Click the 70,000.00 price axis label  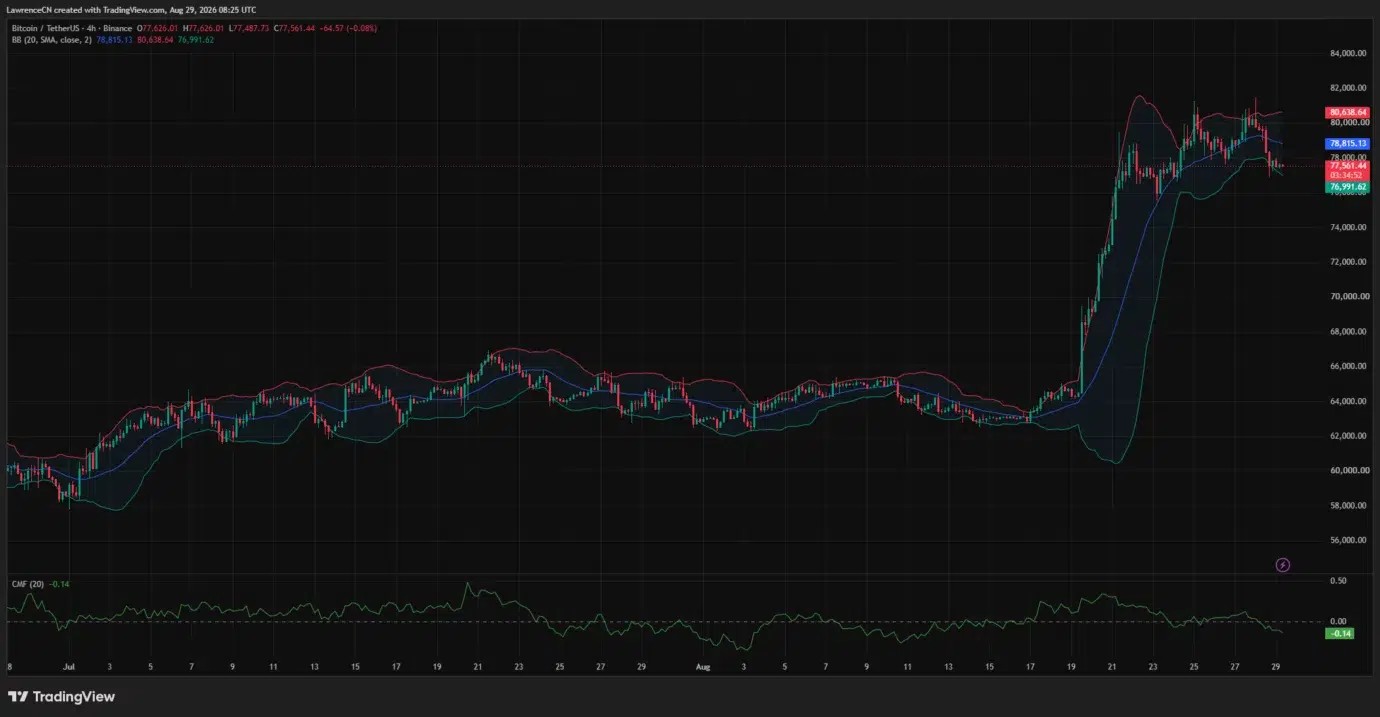(x=1348, y=297)
